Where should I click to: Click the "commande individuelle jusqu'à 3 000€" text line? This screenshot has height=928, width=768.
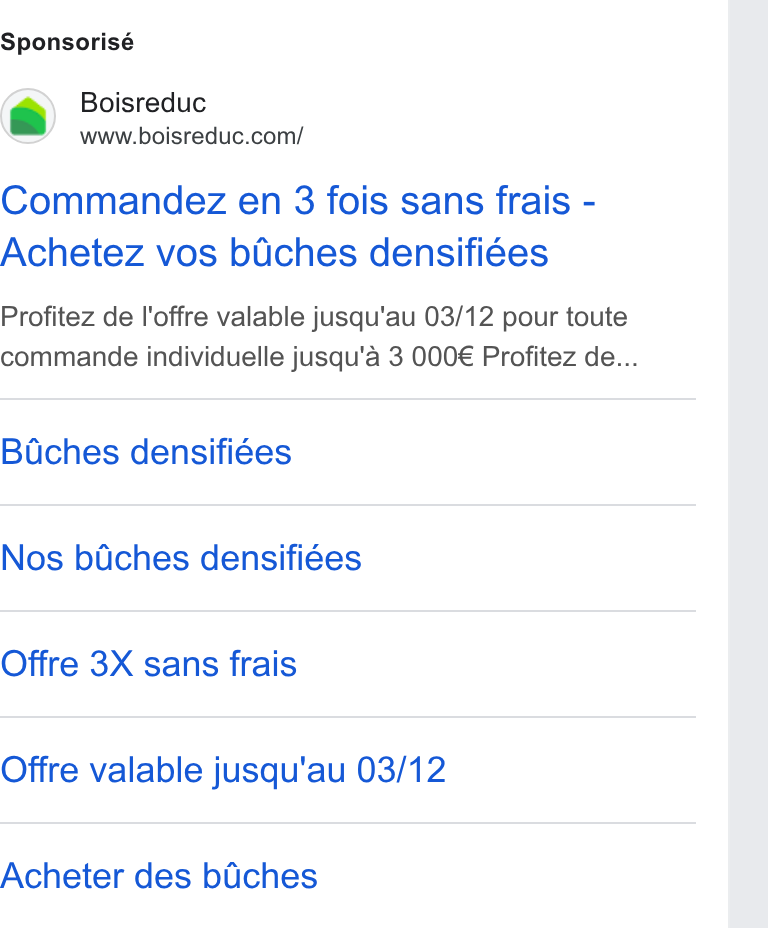click(x=237, y=357)
